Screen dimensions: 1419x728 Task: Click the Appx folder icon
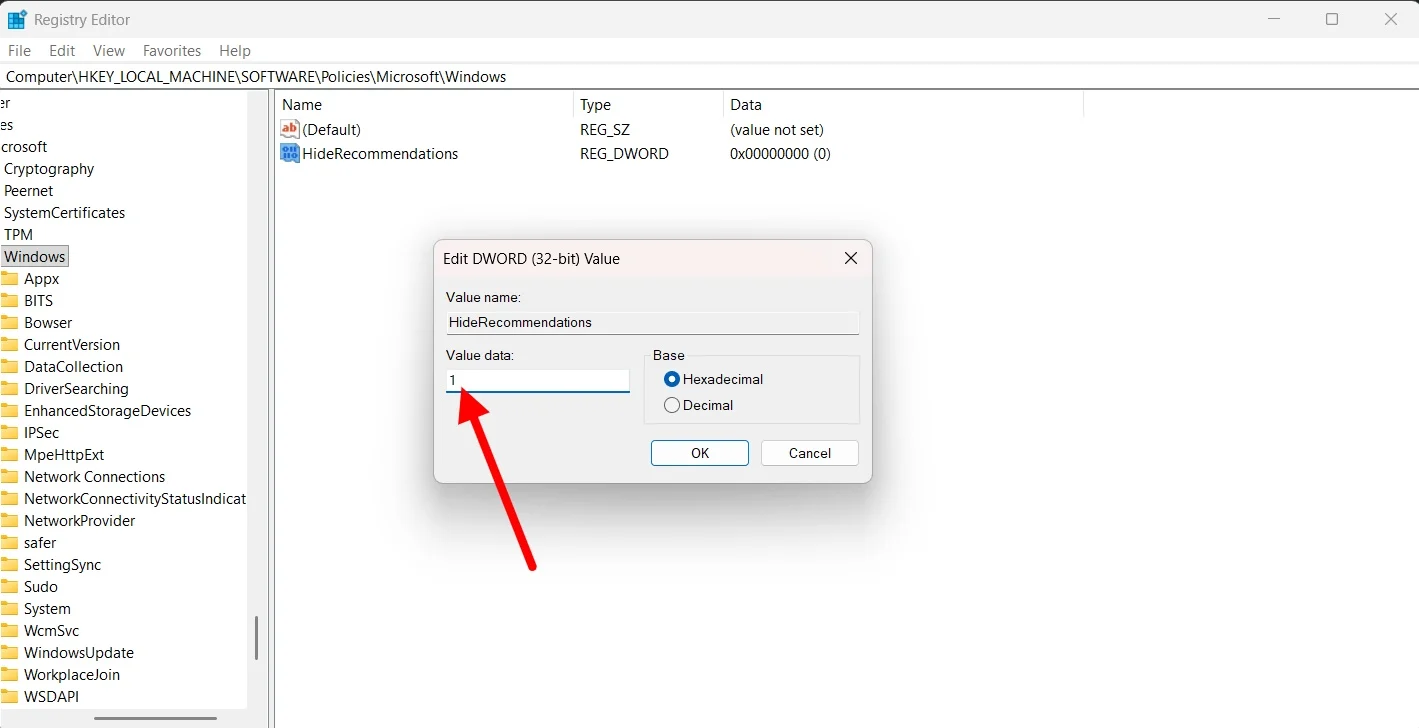[x=10, y=279]
